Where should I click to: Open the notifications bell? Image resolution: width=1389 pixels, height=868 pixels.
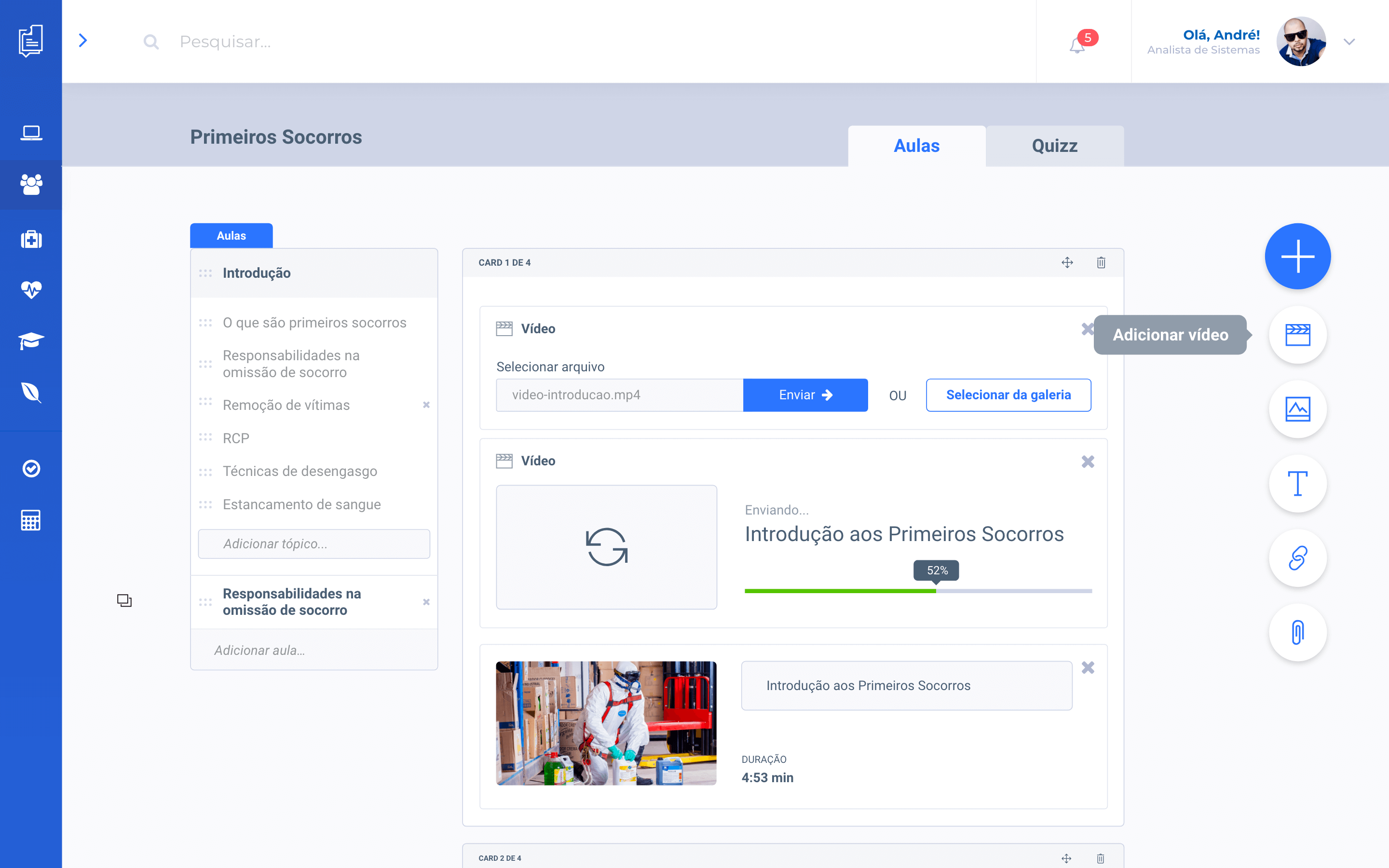tap(1077, 45)
